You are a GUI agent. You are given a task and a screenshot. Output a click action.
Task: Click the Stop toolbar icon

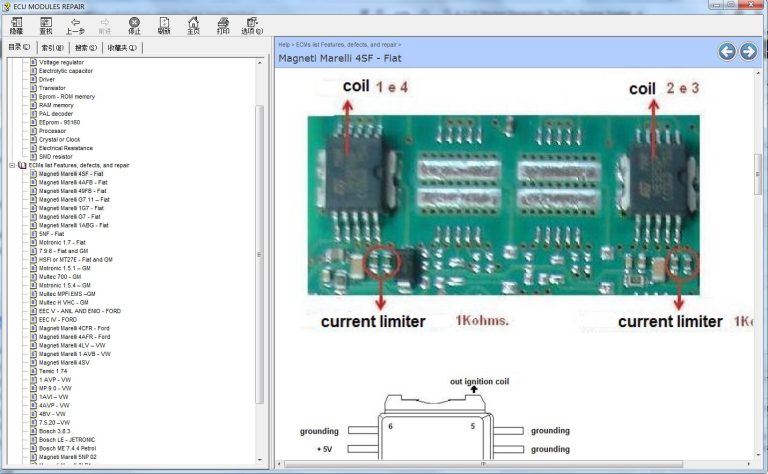pyautogui.click(x=134, y=25)
